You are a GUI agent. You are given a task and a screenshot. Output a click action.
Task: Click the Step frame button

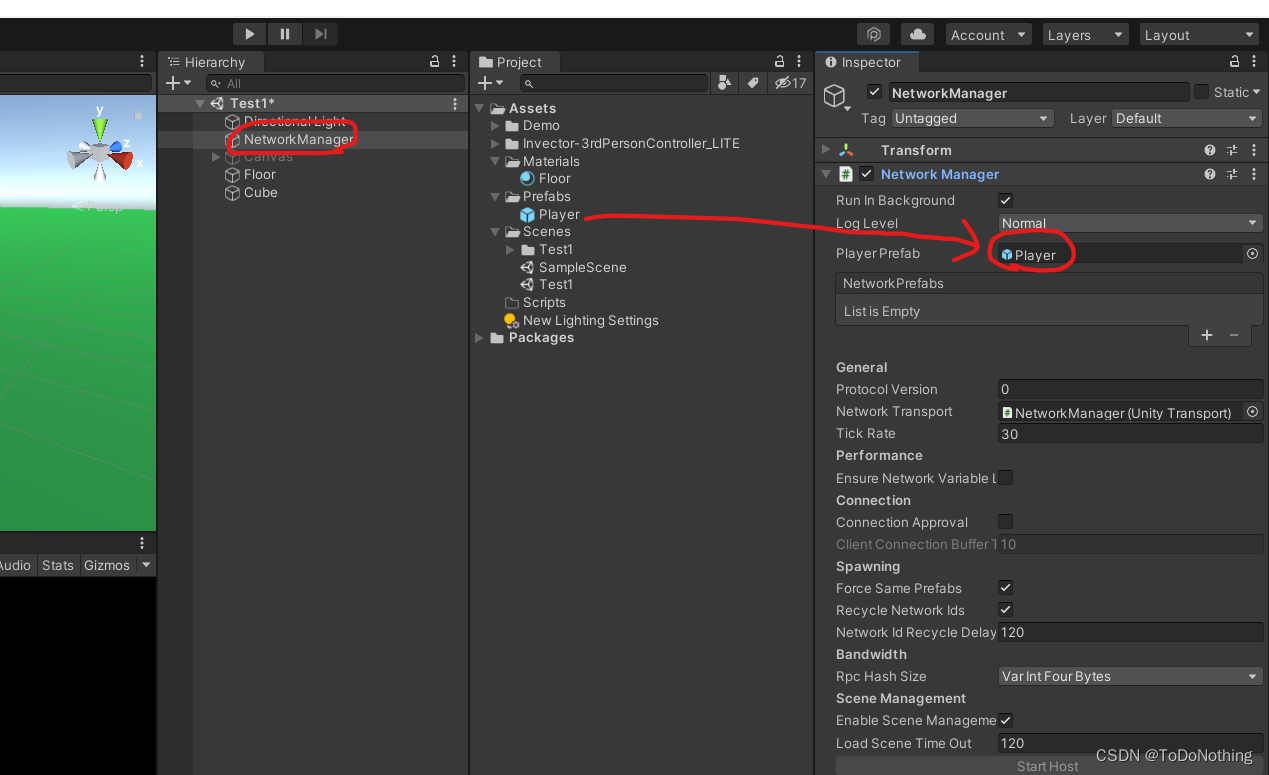point(320,34)
